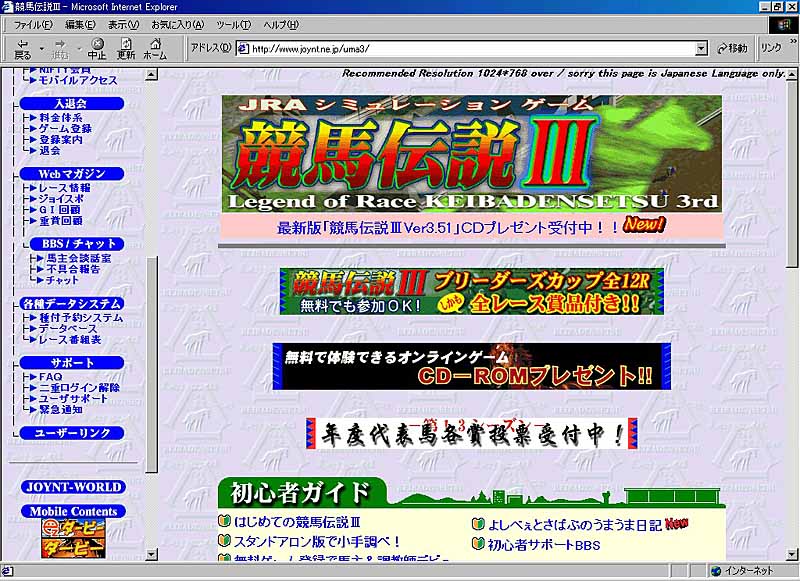Stop page loading with 中止 button
Screen dimensions: 800x581
pos(97,49)
